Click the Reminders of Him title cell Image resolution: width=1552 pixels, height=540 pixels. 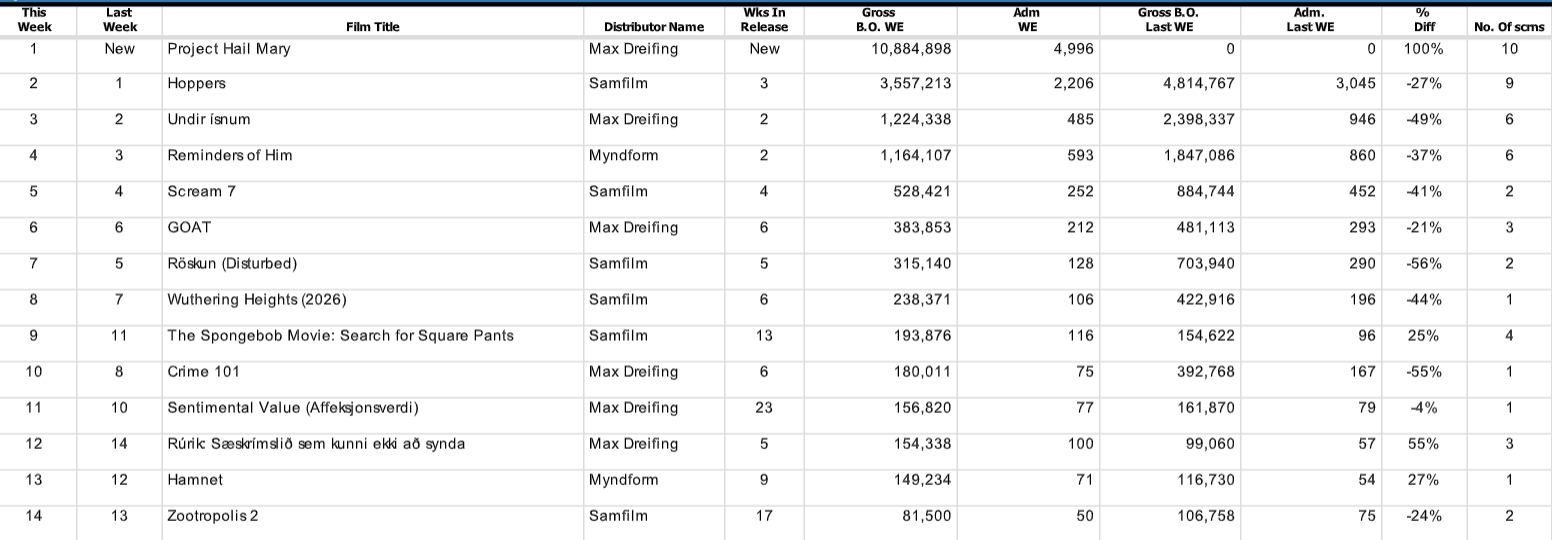click(230, 156)
